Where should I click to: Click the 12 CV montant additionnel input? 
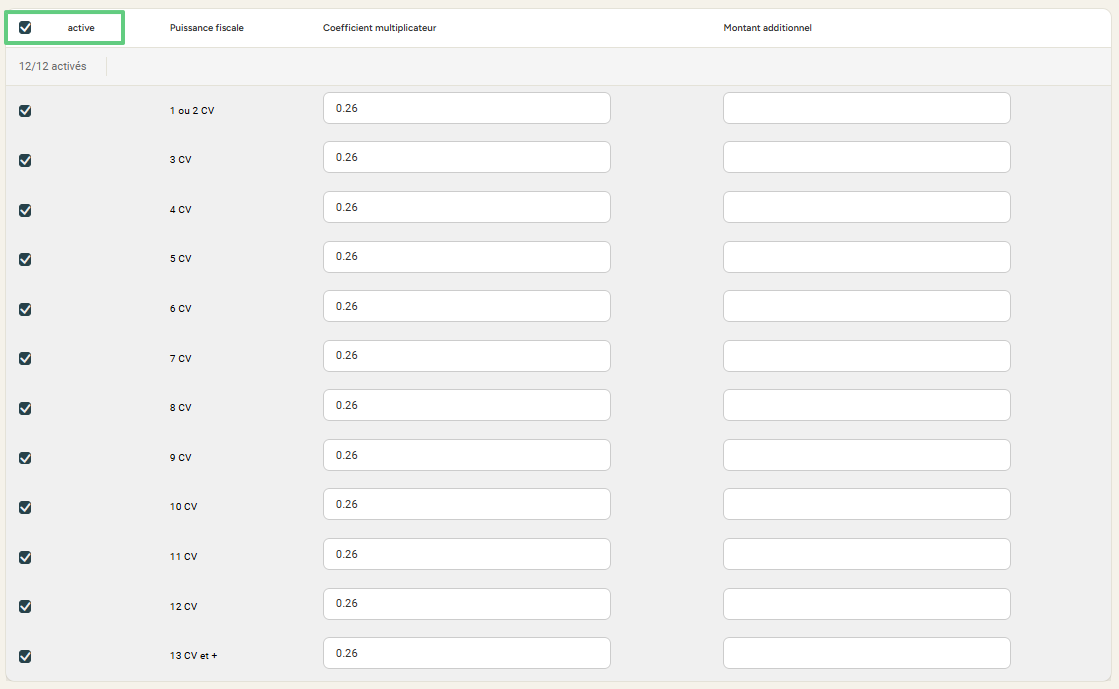tap(867, 603)
